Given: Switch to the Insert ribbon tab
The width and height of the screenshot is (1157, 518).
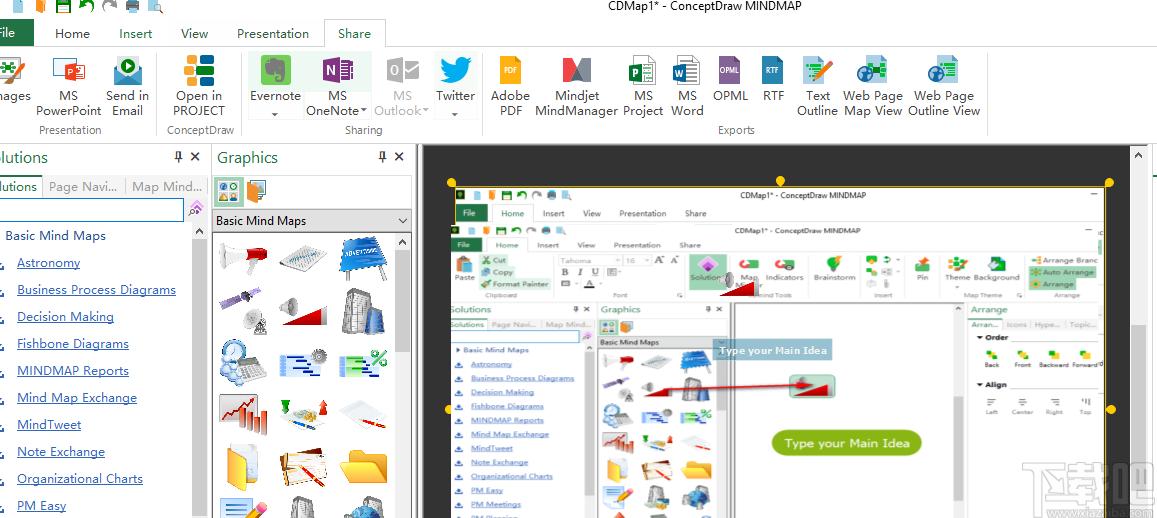Looking at the screenshot, I should 136,33.
